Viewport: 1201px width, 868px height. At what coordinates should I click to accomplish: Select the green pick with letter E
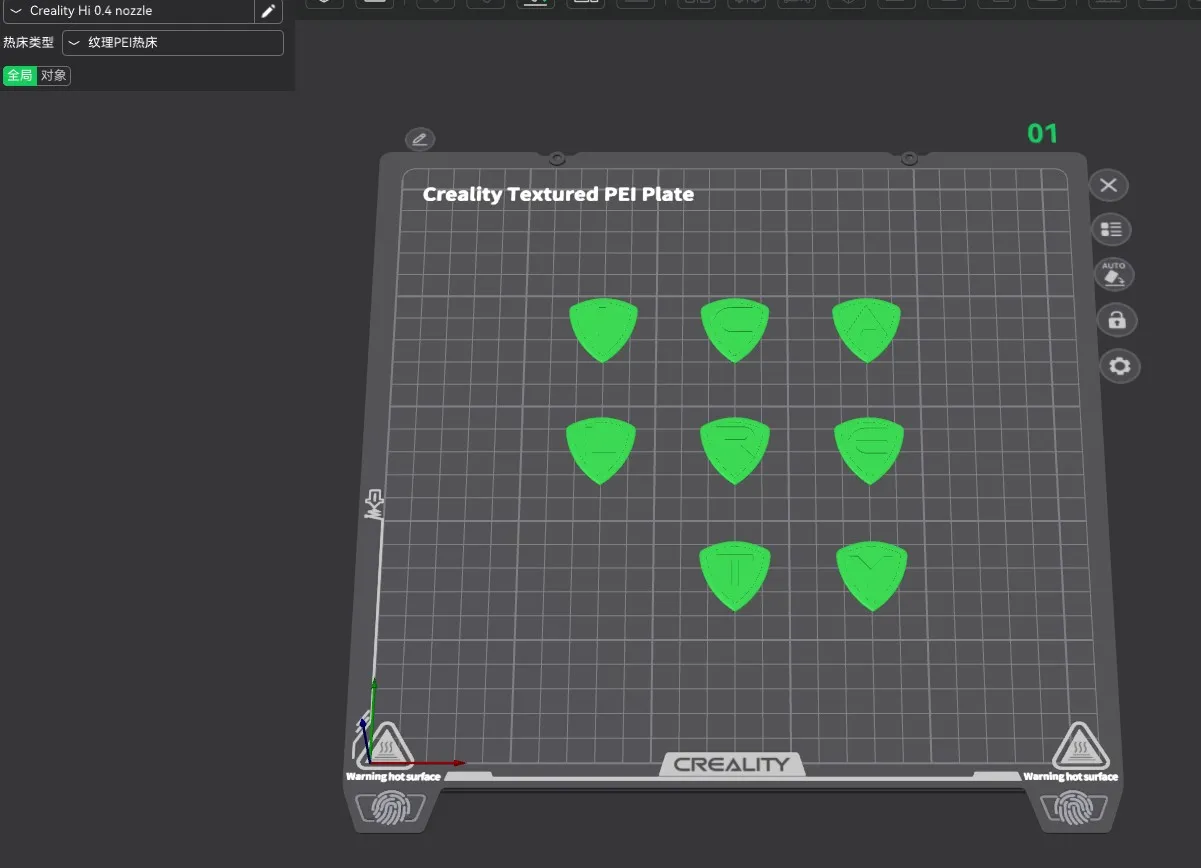[869, 451]
